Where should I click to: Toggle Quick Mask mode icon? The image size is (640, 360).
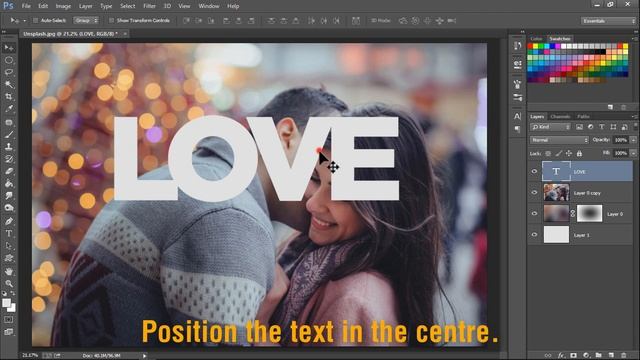pyautogui.click(x=9, y=320)
